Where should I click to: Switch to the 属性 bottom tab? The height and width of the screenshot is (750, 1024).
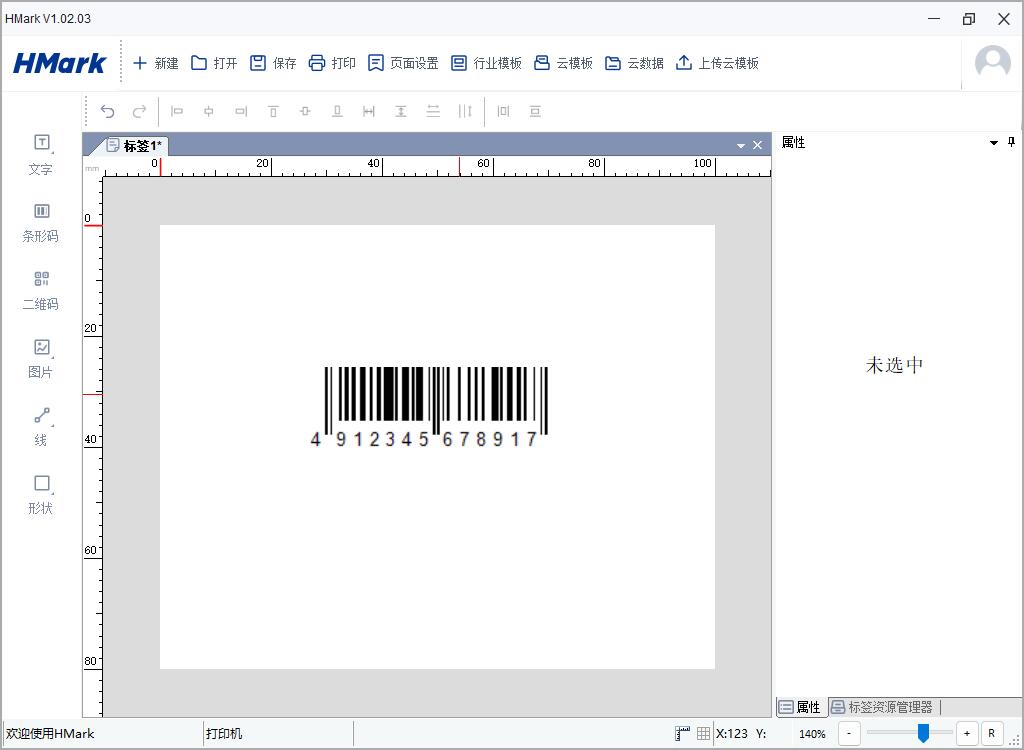coord(801,707)
